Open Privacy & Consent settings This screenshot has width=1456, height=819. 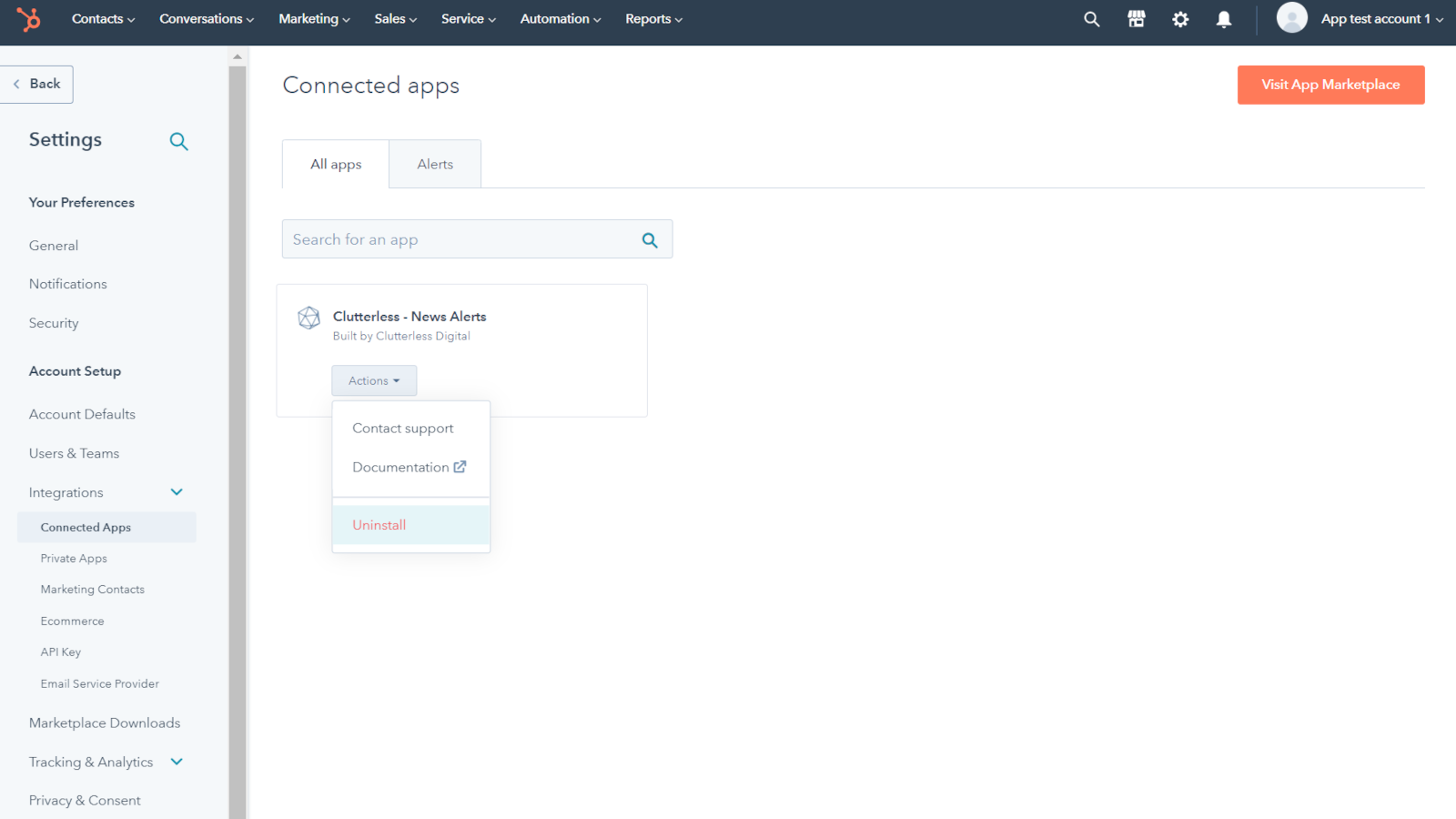[85, 801]
